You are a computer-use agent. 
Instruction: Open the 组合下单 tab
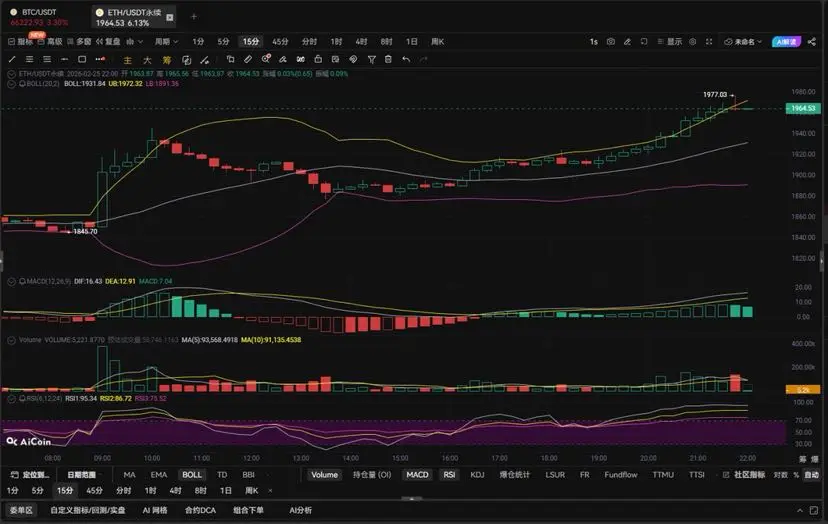point(248,510)
